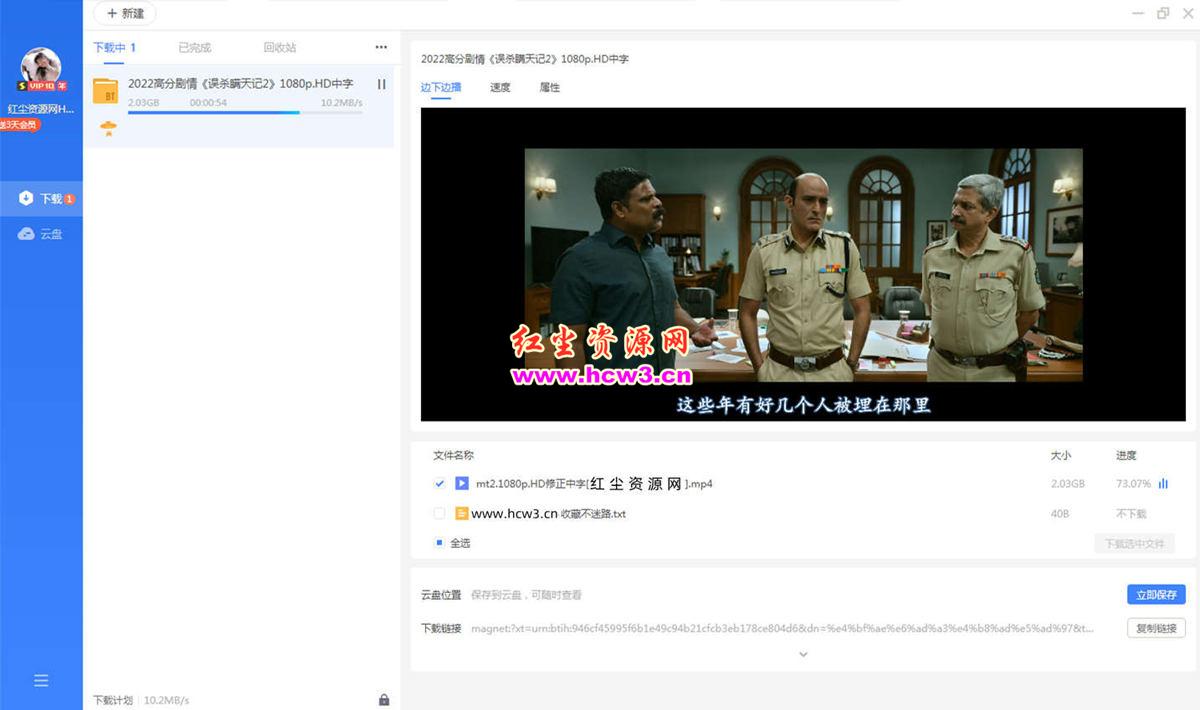Click the VIP 10年 badge
The width and height of the screenshot is (1200, 710).
pyautogui.click(x=41, y=87)
